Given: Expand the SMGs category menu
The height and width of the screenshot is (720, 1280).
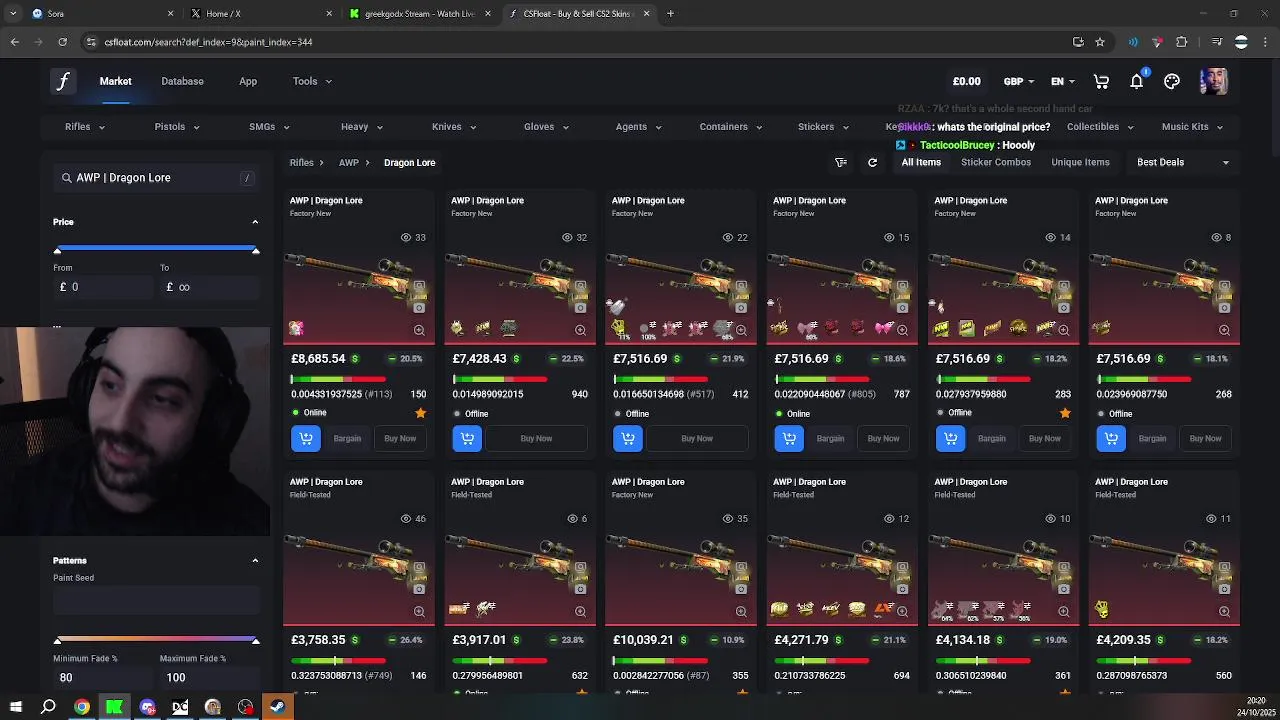Looking at the screenshot, I should [x=269, y=127].
